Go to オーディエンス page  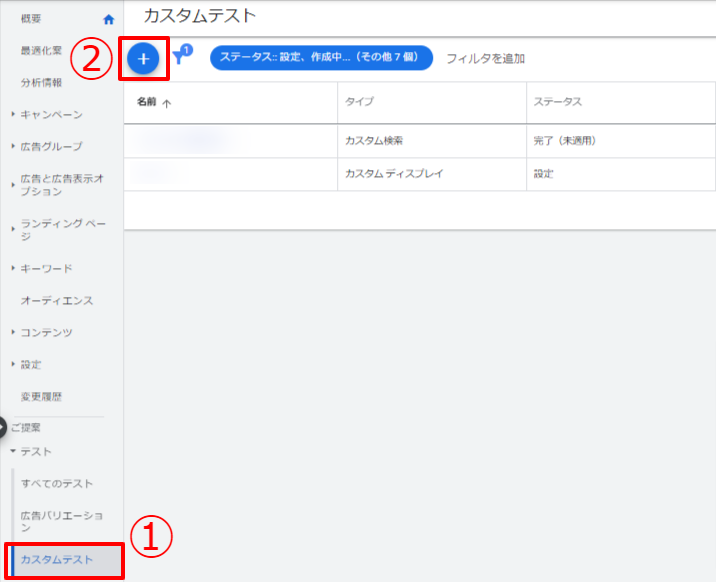click(x=56, y=301)
